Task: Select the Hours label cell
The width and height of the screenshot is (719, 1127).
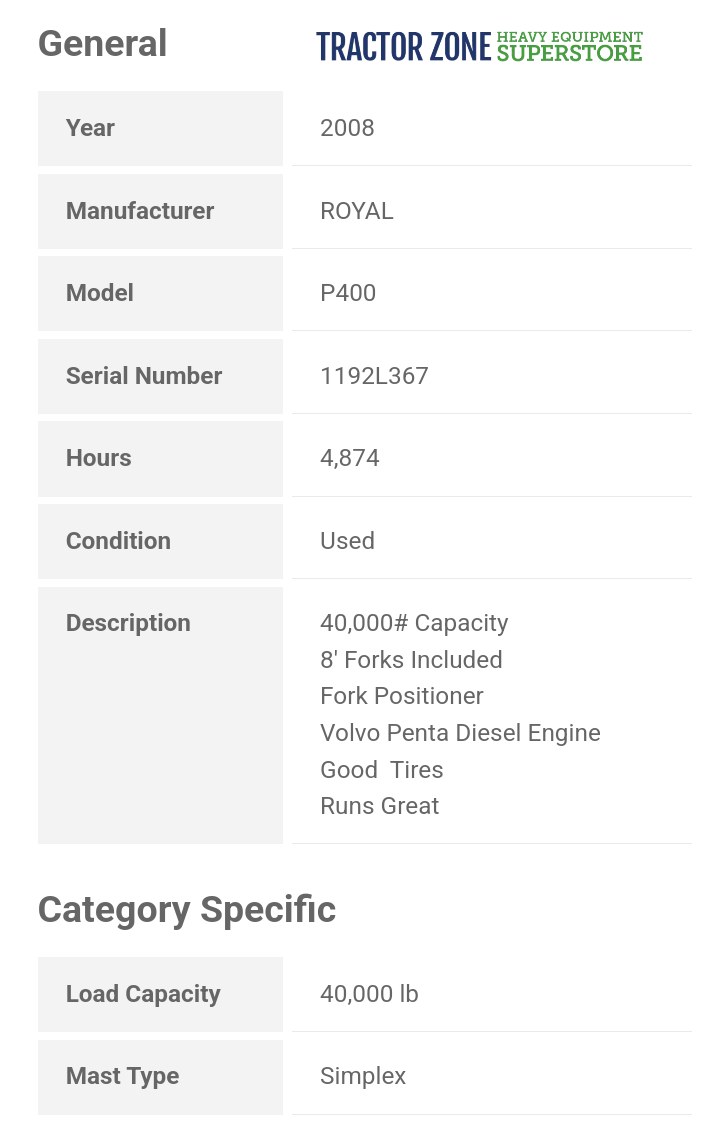Action: click(x=160, y=458)
